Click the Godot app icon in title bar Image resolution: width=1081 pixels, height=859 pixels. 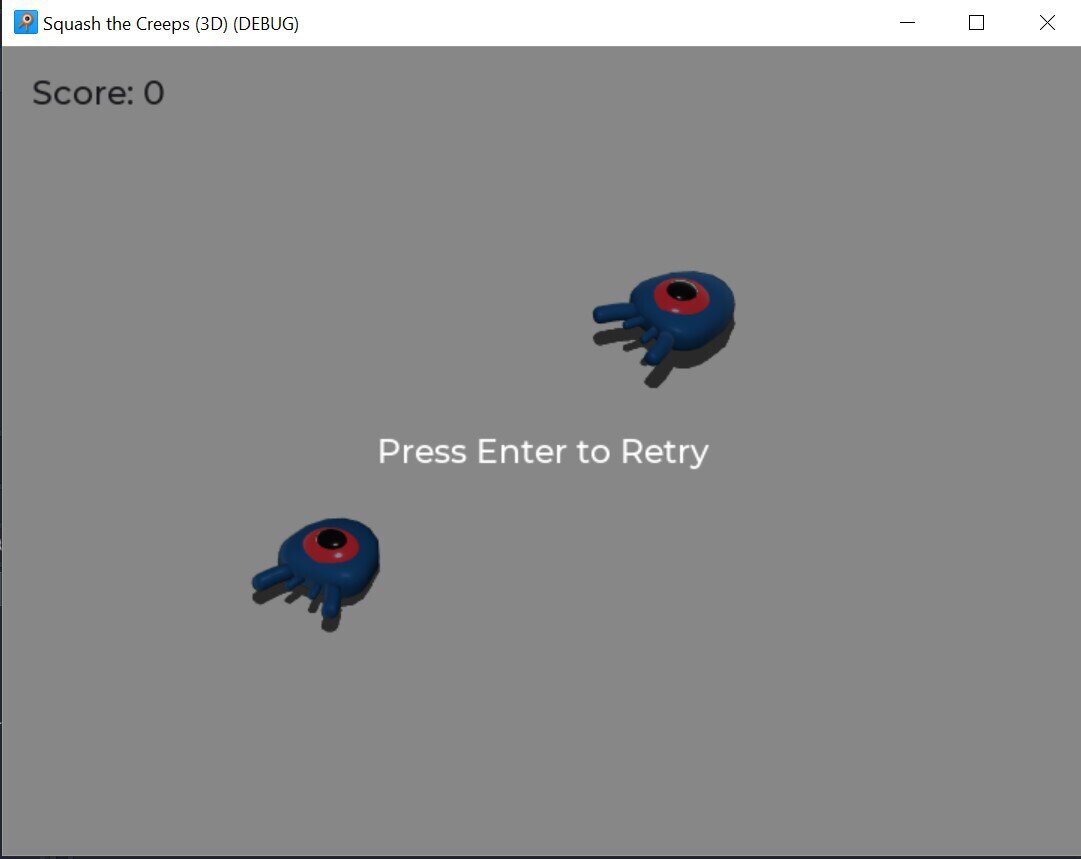(x=26, y=23)
